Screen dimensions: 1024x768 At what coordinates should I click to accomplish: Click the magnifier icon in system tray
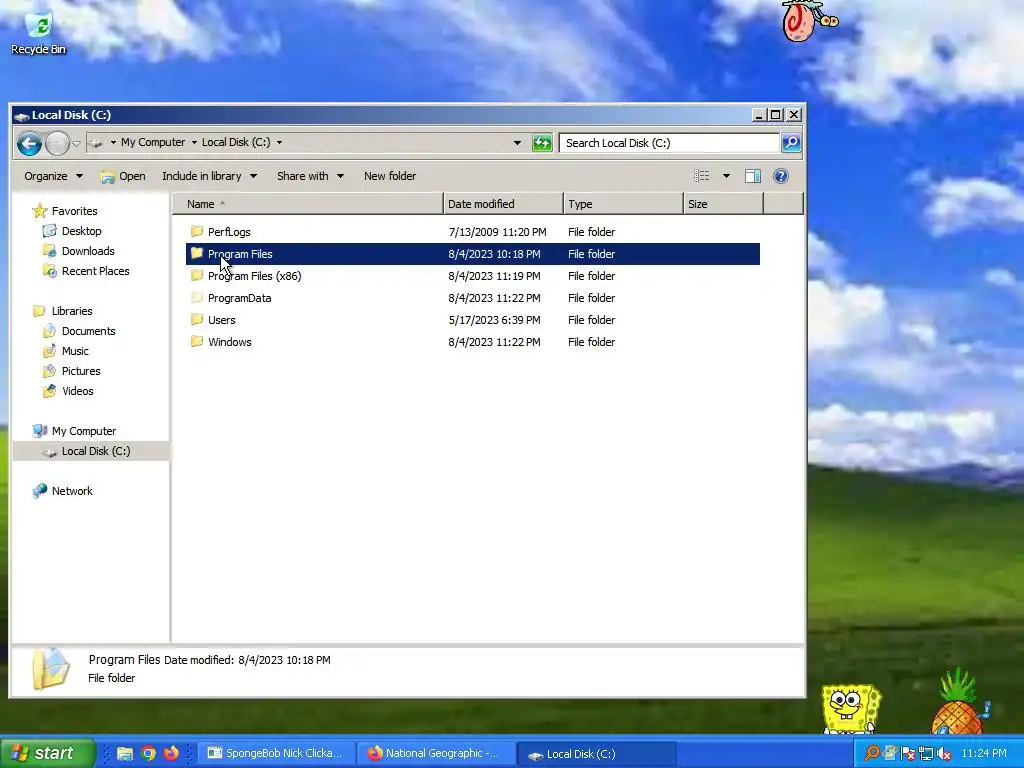871,754
